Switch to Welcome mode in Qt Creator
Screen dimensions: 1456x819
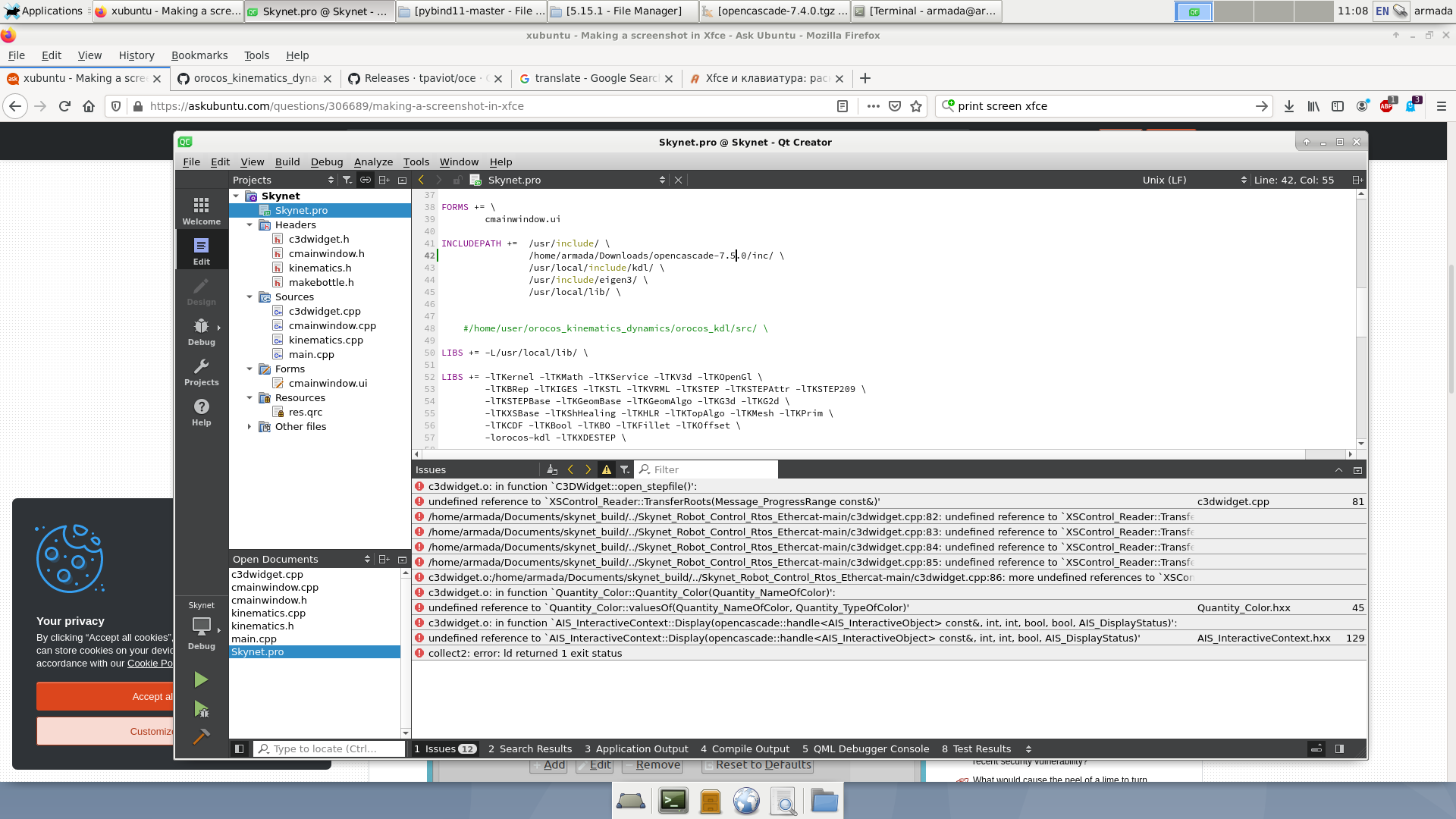coord(201,211)
